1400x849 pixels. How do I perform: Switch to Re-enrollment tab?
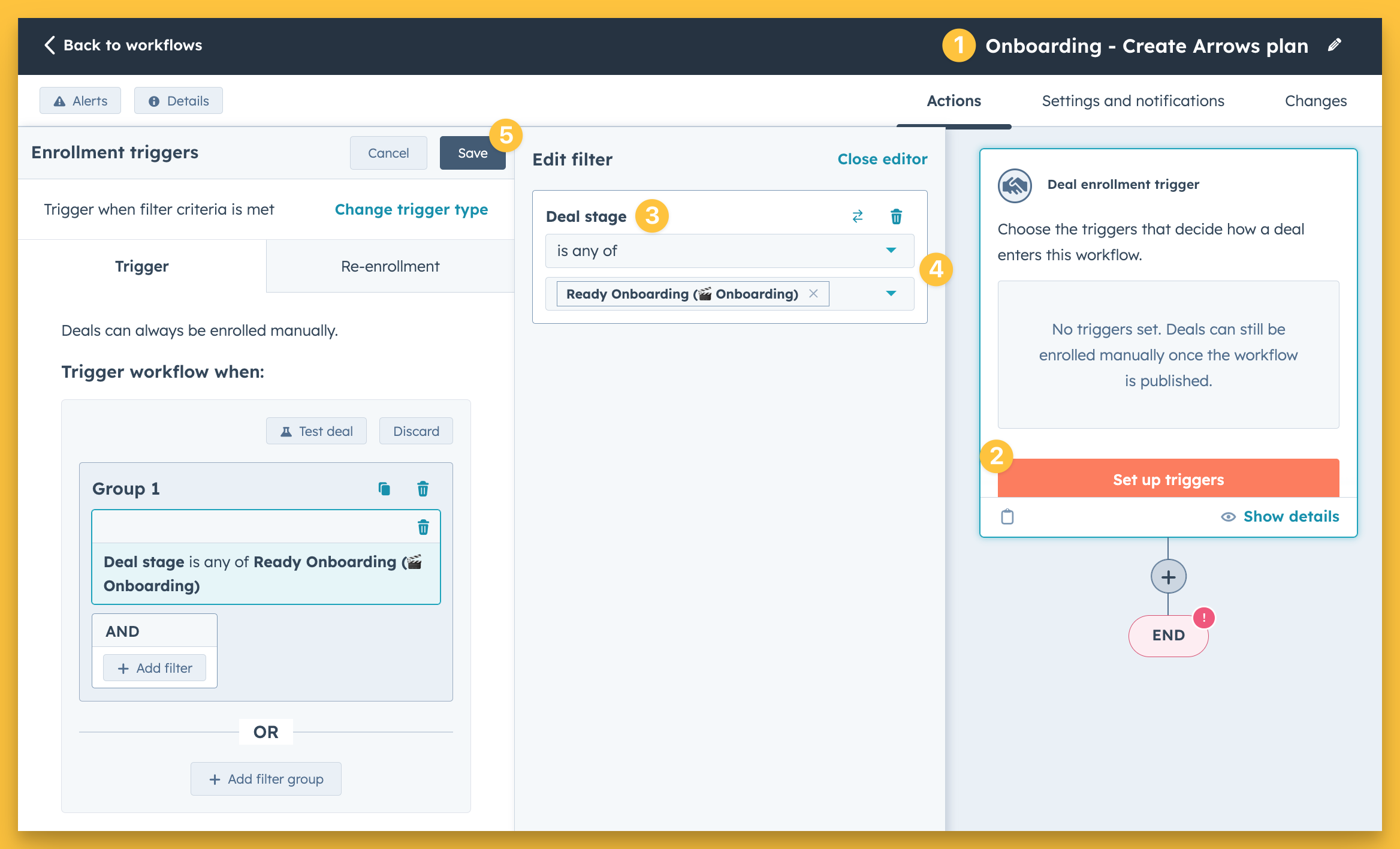pyautogui.click(x=390, y=266)
